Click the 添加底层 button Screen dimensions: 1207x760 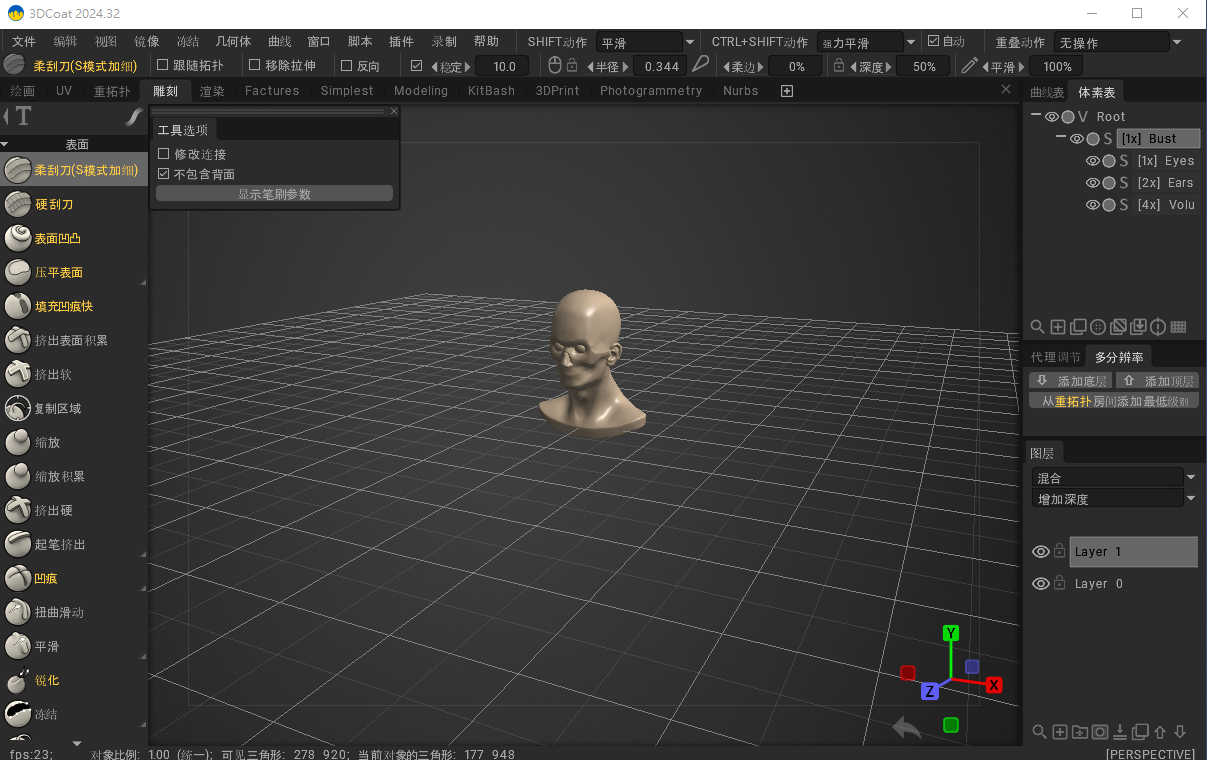pos(1071,381)
